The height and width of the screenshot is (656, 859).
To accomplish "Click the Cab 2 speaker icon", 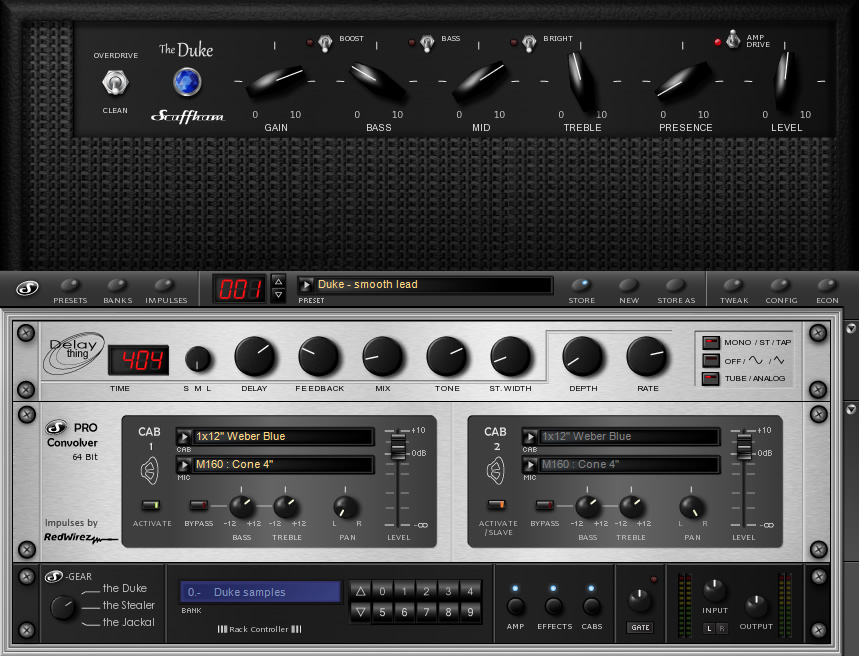I will [x=496, y=471].
